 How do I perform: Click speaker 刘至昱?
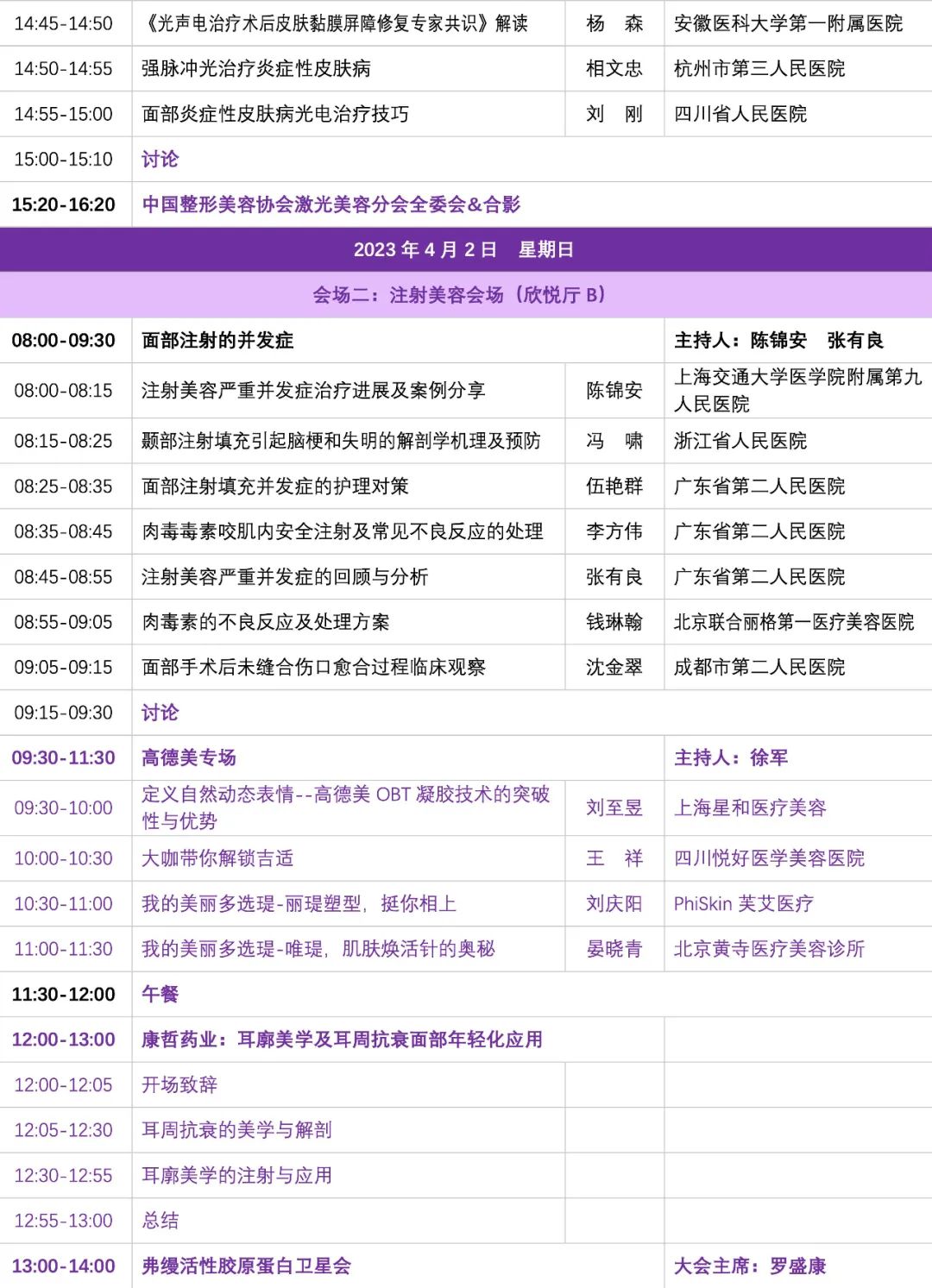(x=614, y=807)
